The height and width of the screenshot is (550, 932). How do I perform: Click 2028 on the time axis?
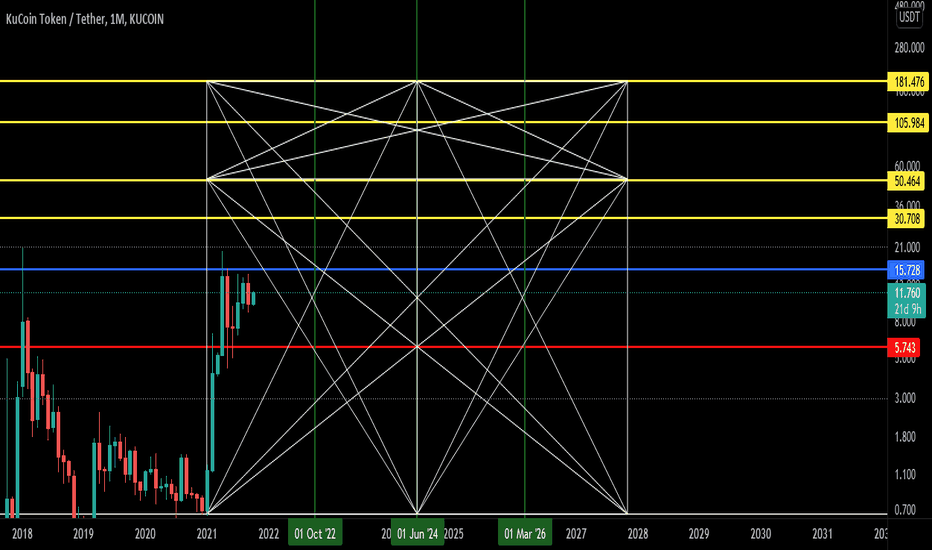(638, 534)
